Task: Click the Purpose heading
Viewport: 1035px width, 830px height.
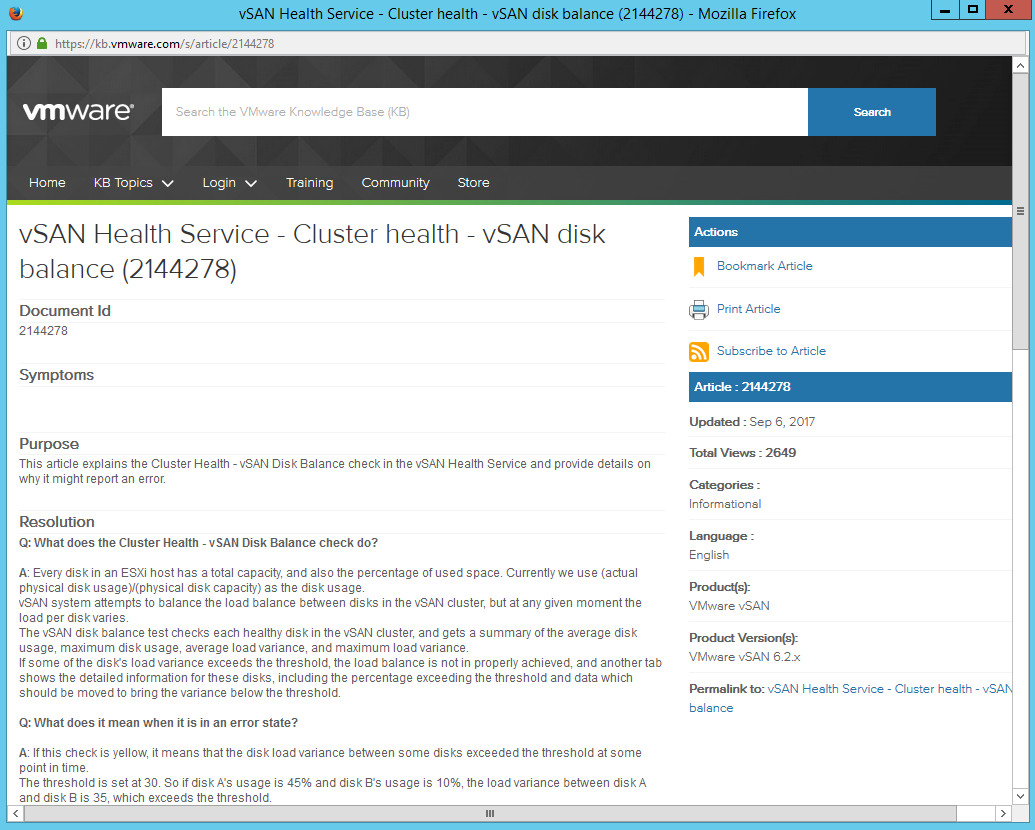Action: [49, 444]
